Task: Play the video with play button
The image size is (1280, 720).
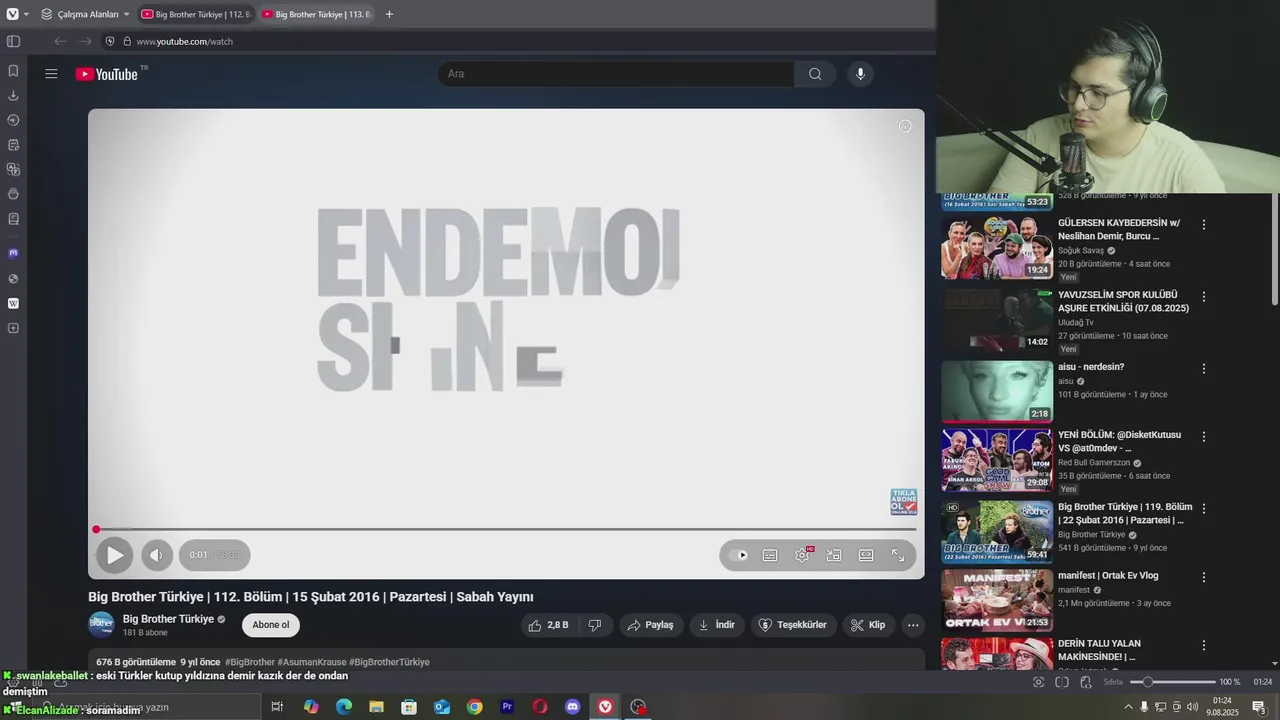Action: tap(114, 555)
